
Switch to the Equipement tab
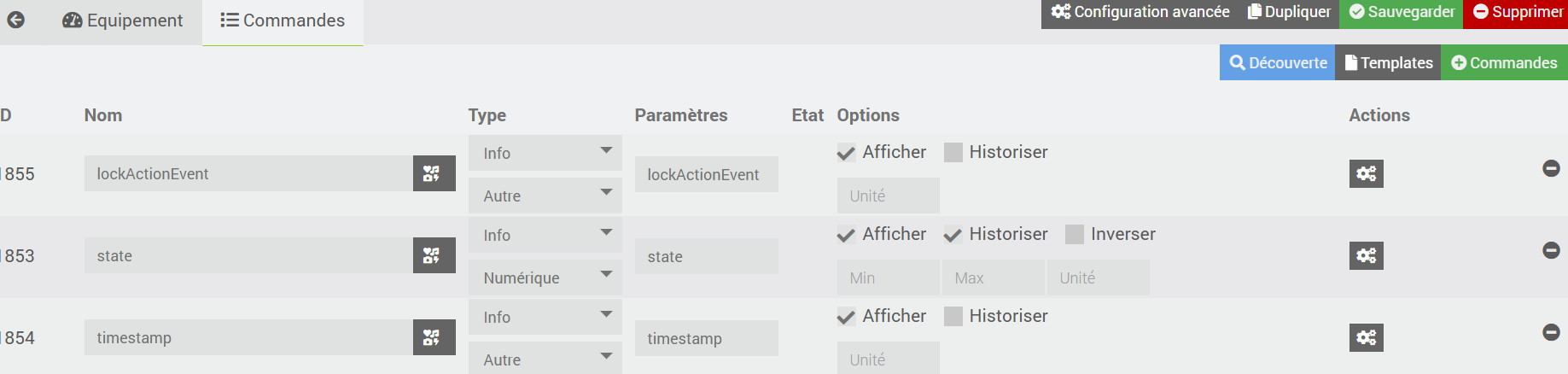[x=123, y=20]
